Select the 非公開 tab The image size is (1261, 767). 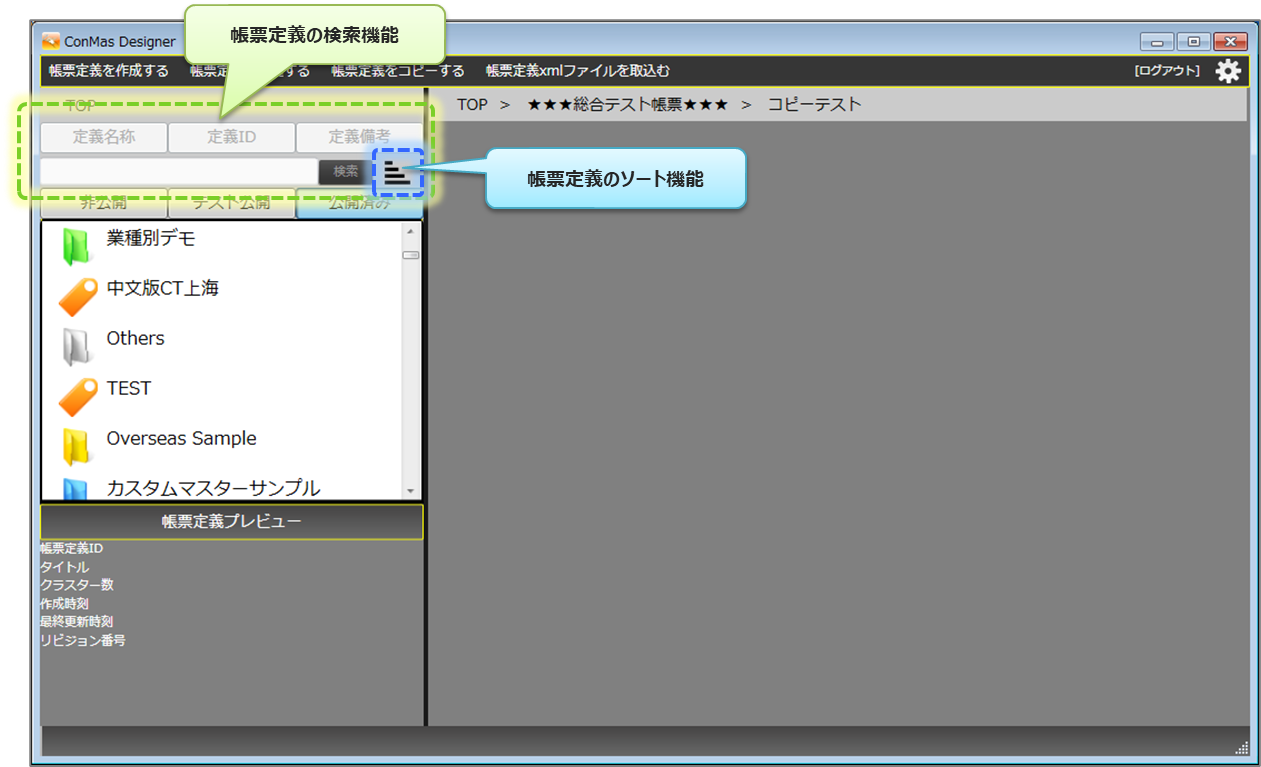pyautogui.click(x=103, y=204)
